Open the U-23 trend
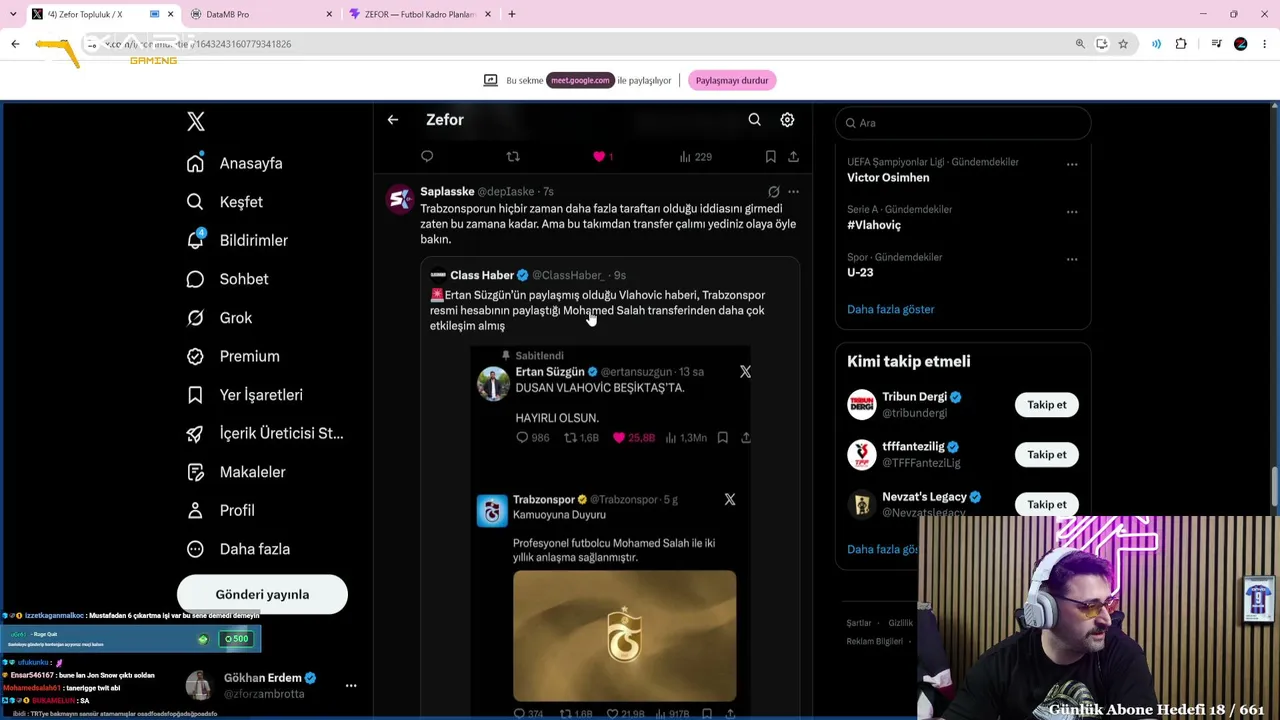Screen dimensions: 1280x720 click(x=860, y=272)
